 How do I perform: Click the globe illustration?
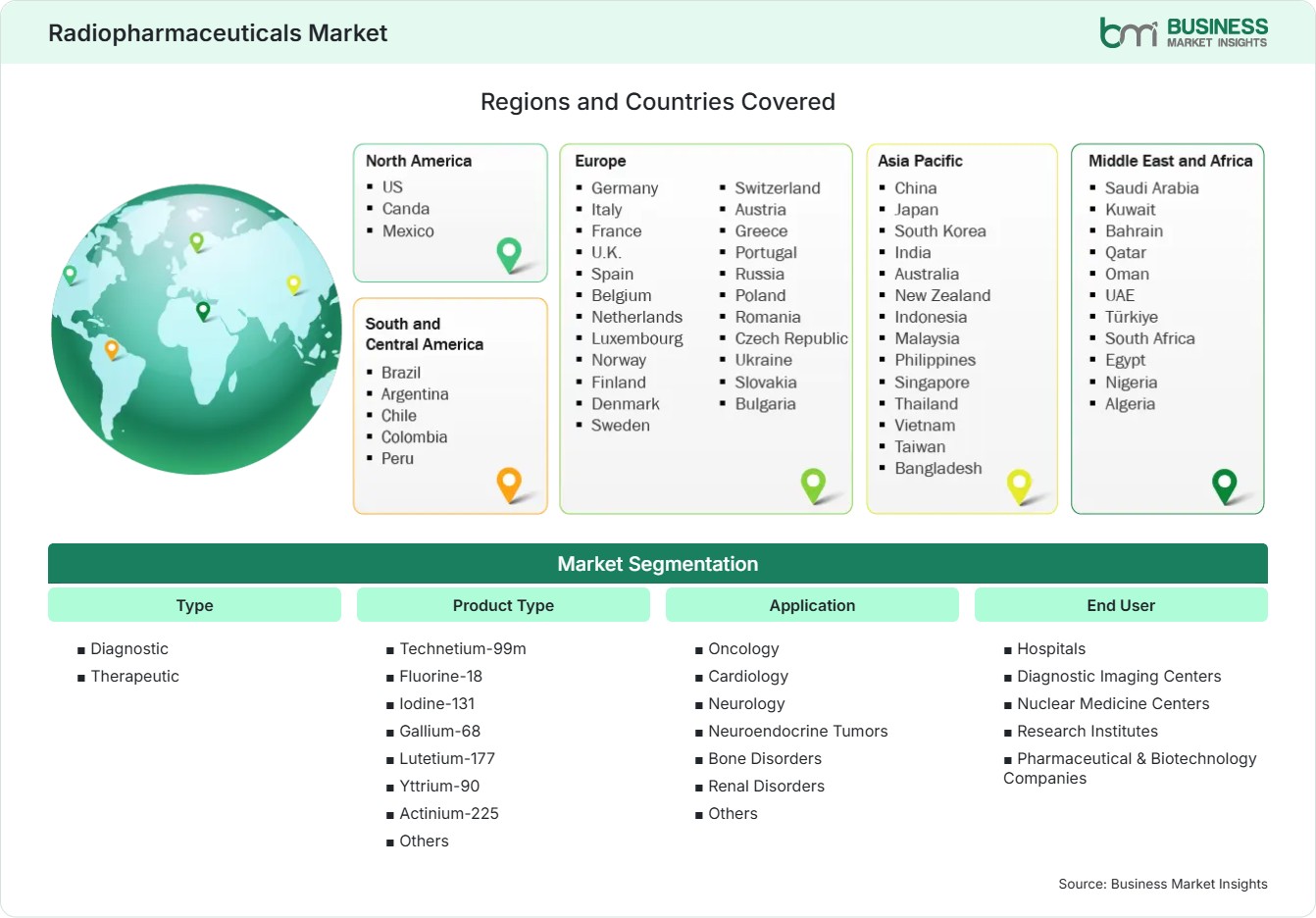pyautogui.click(x=196, y=330)
